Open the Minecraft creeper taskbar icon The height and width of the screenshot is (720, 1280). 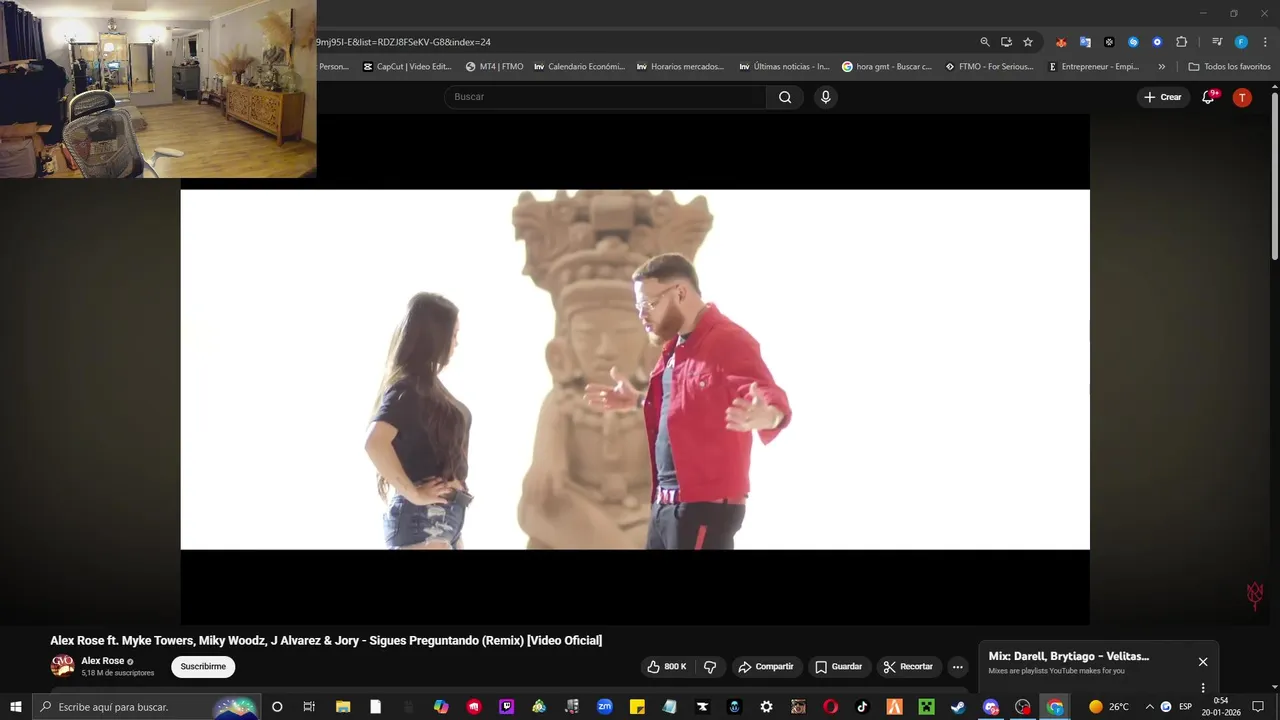926,707
